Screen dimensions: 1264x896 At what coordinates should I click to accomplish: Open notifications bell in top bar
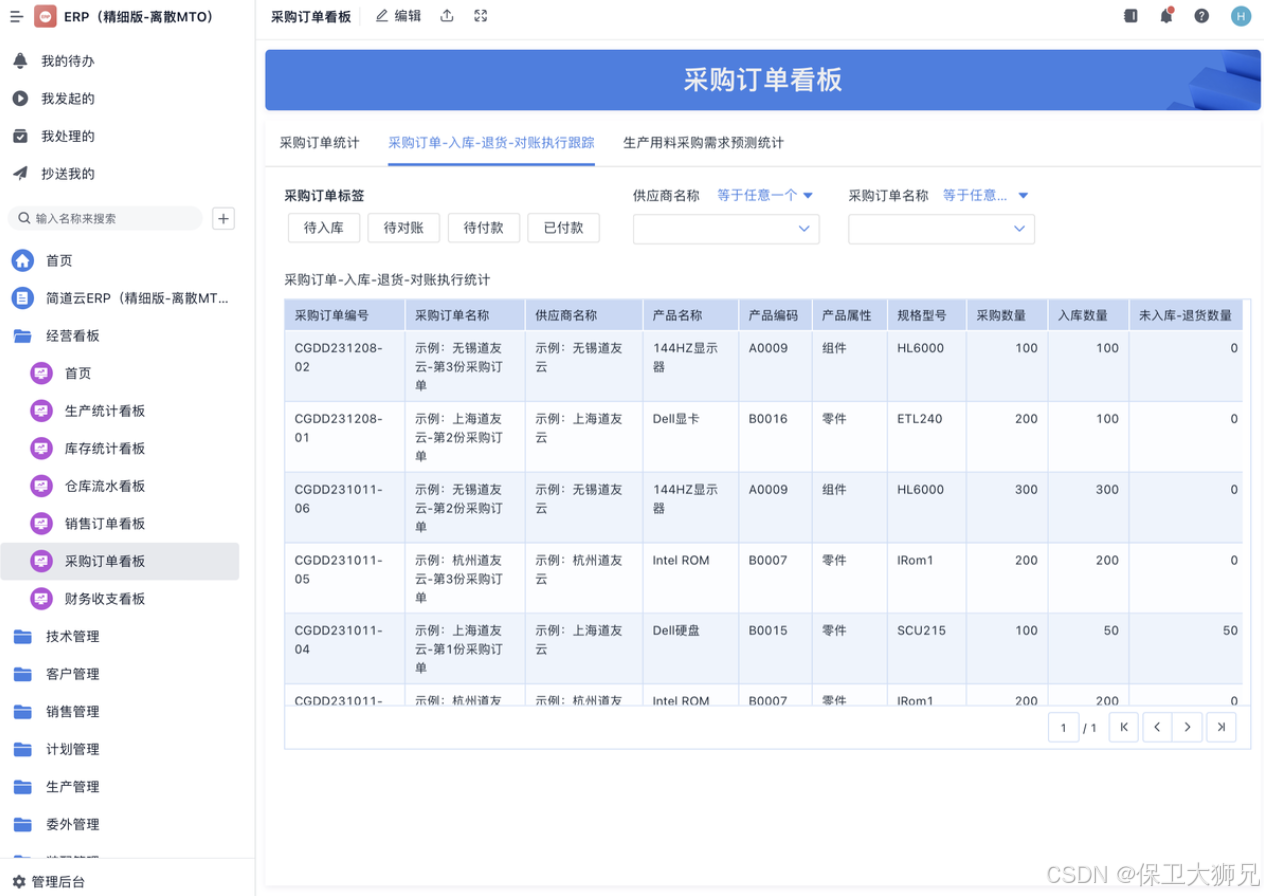[1166, 16]
